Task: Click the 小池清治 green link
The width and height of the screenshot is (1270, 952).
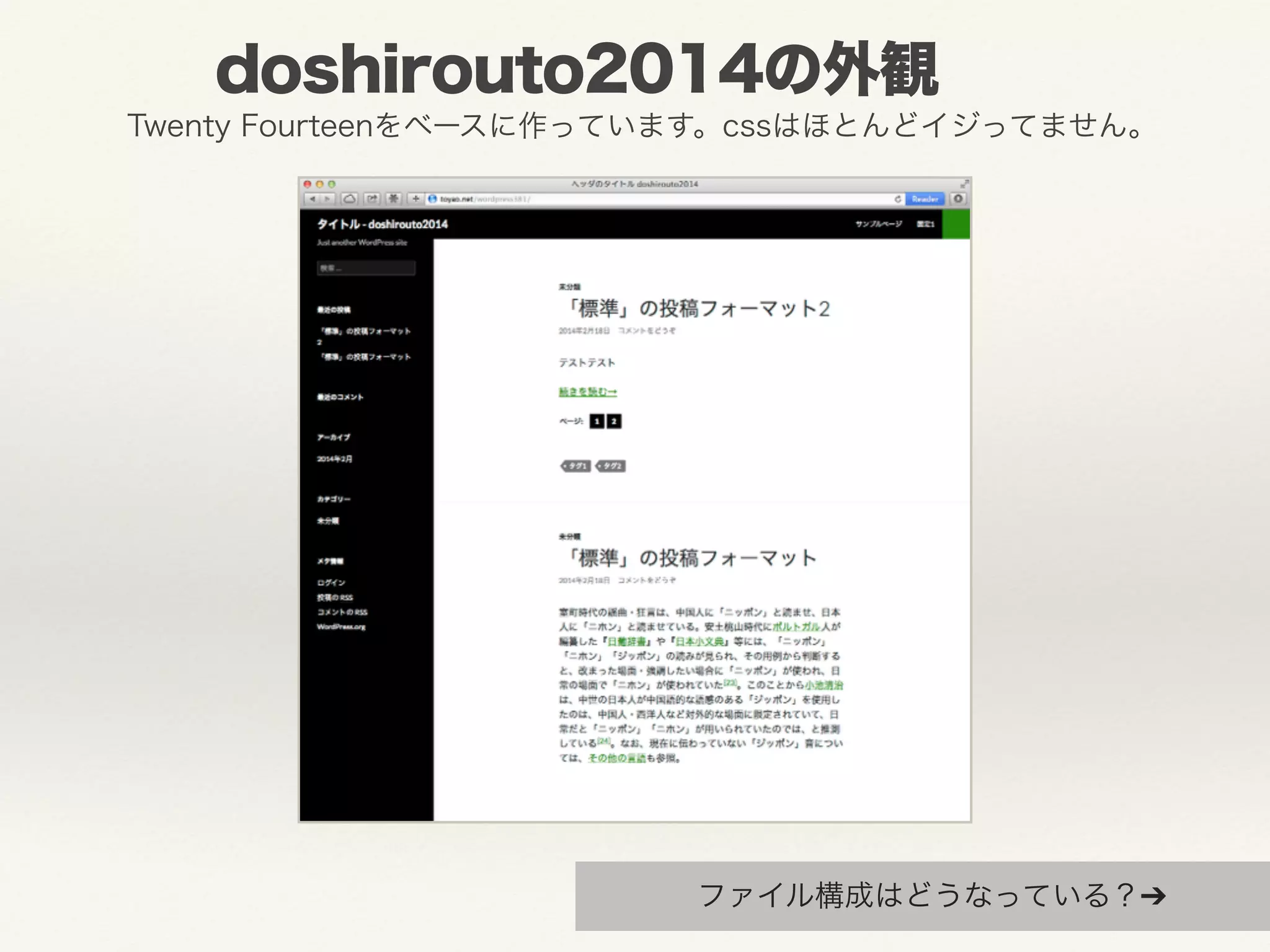Action: pyautogui.click(x=824, y=685)
